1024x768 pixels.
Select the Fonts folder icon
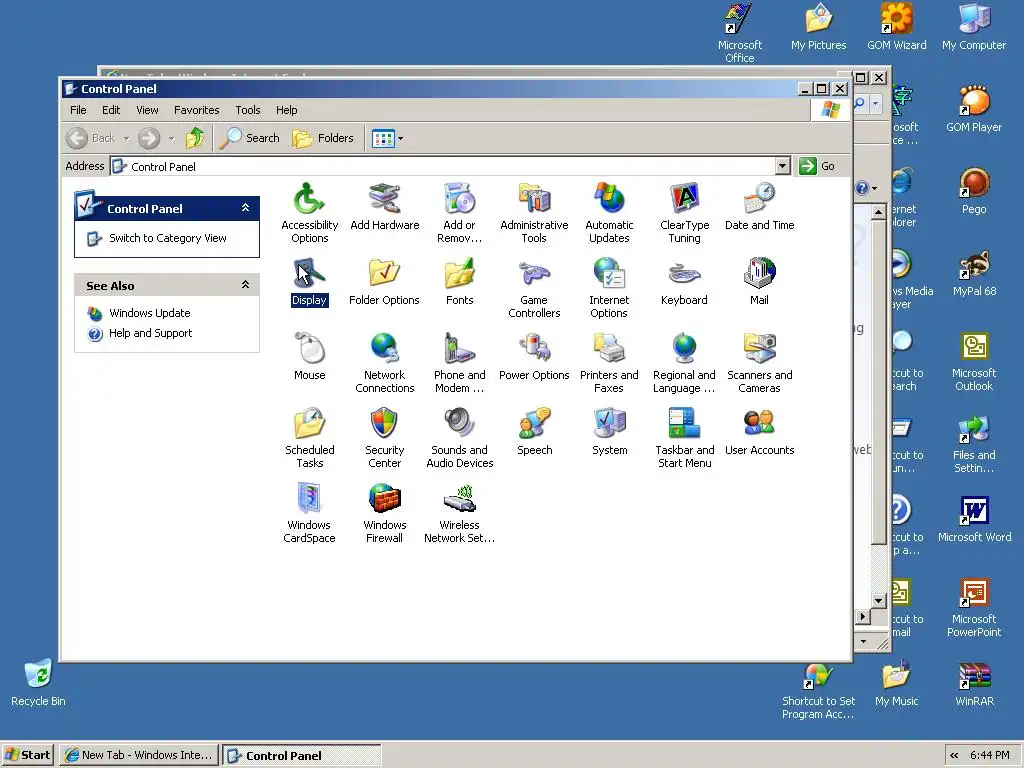point(459,282)
